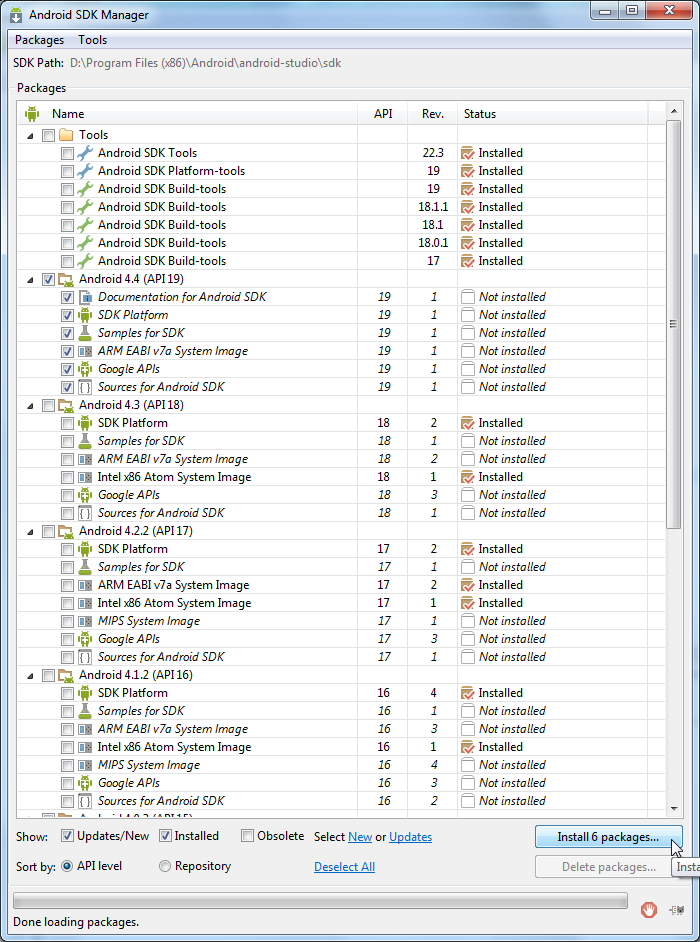Uncheck the Android 4.4 (API 19) group checkbox
This screenshot has height=942, width=700.
(48, 279)
